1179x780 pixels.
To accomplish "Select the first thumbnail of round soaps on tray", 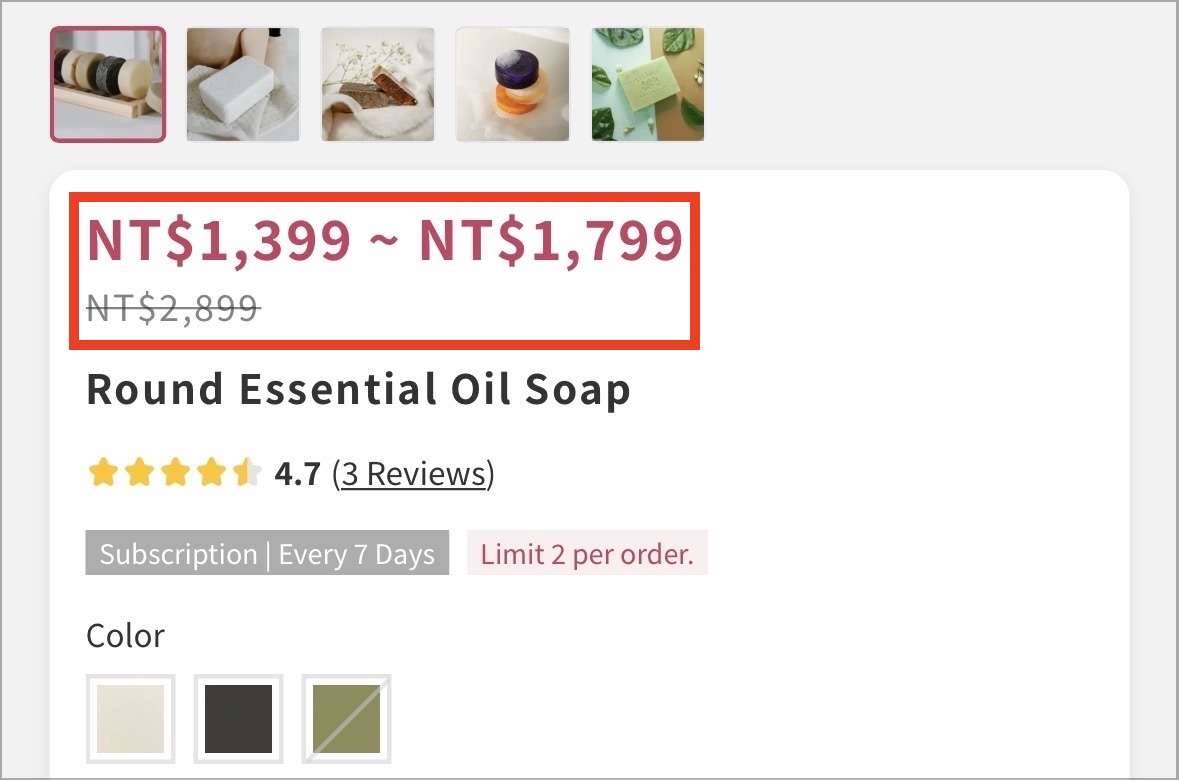I will tap(108, 84).
